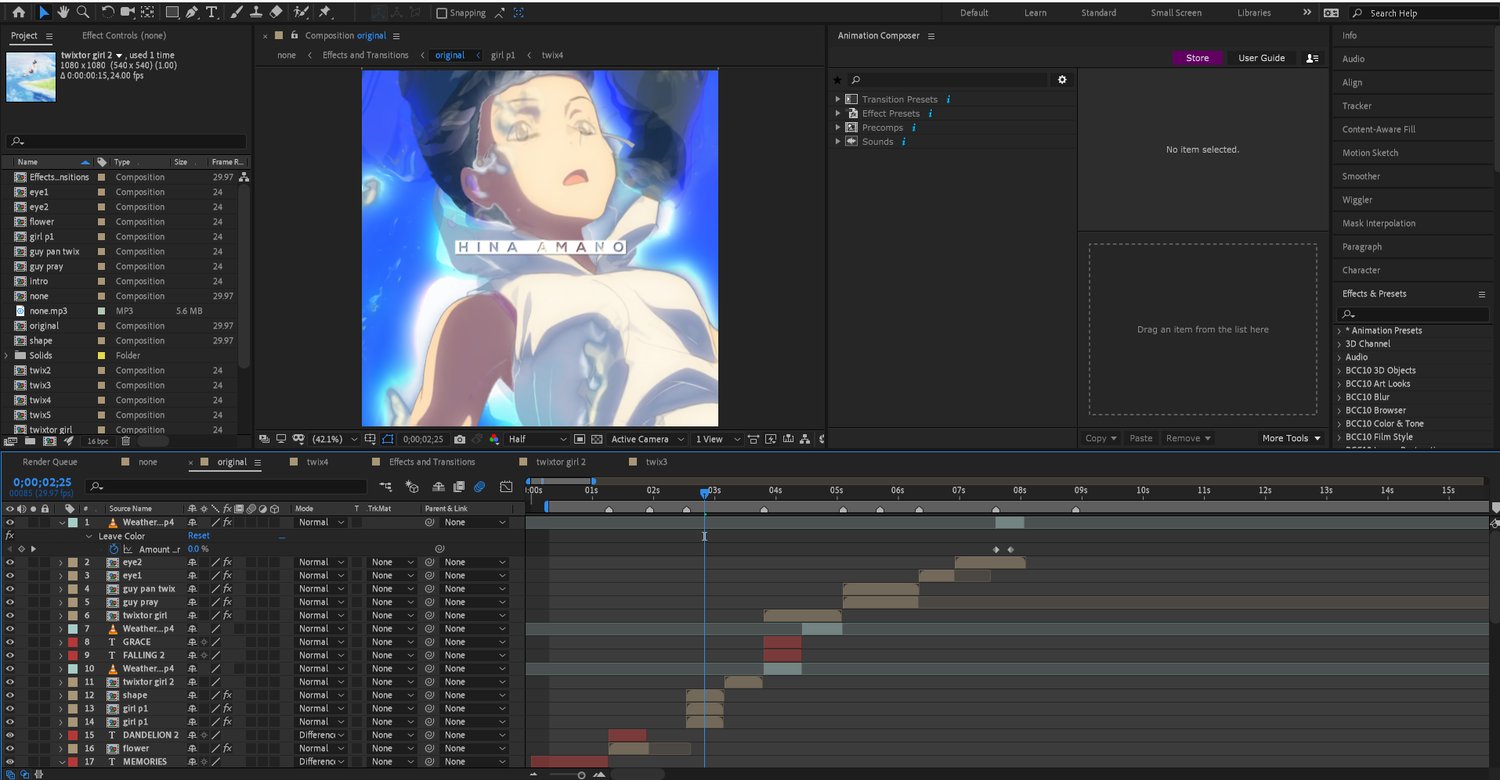Select the Unified Camera tool
The height and width of the screenshot is (780, 1500).
click(x=128, y=12)
